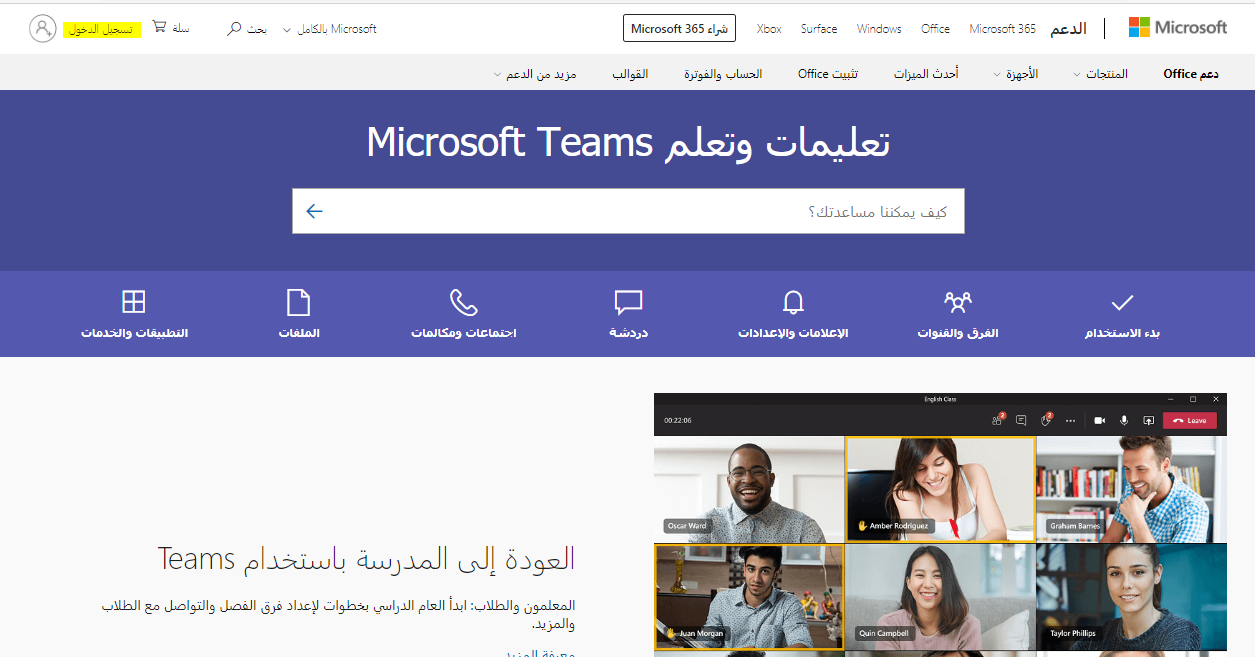Image resolution: width=1255 pixels, height=657 pixels.
Task: Open the أحدث الميزات menu item
Action: [x=925, y=74]
